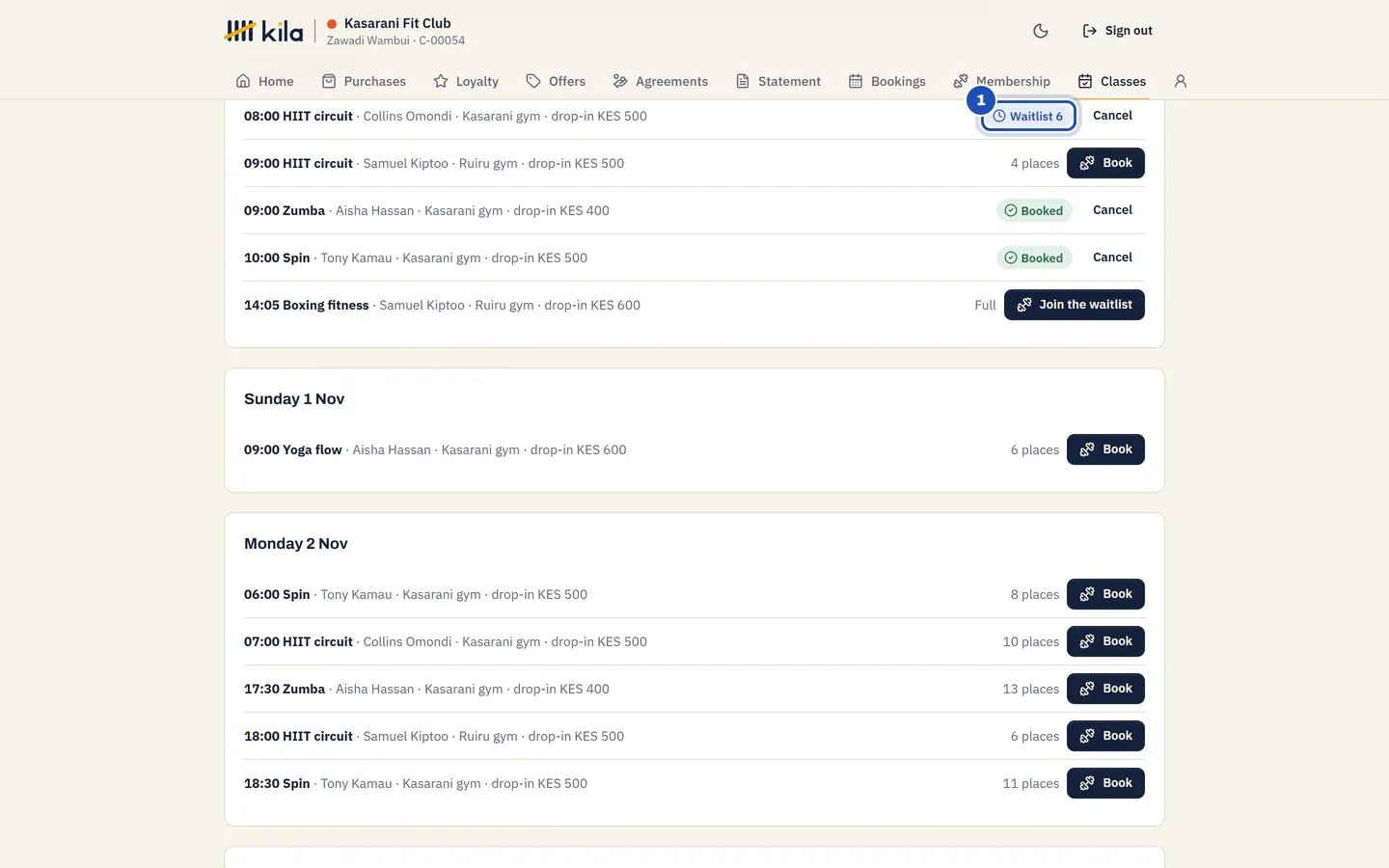
Task: Select the Classes tab
Action: (x=1112, y=81)
